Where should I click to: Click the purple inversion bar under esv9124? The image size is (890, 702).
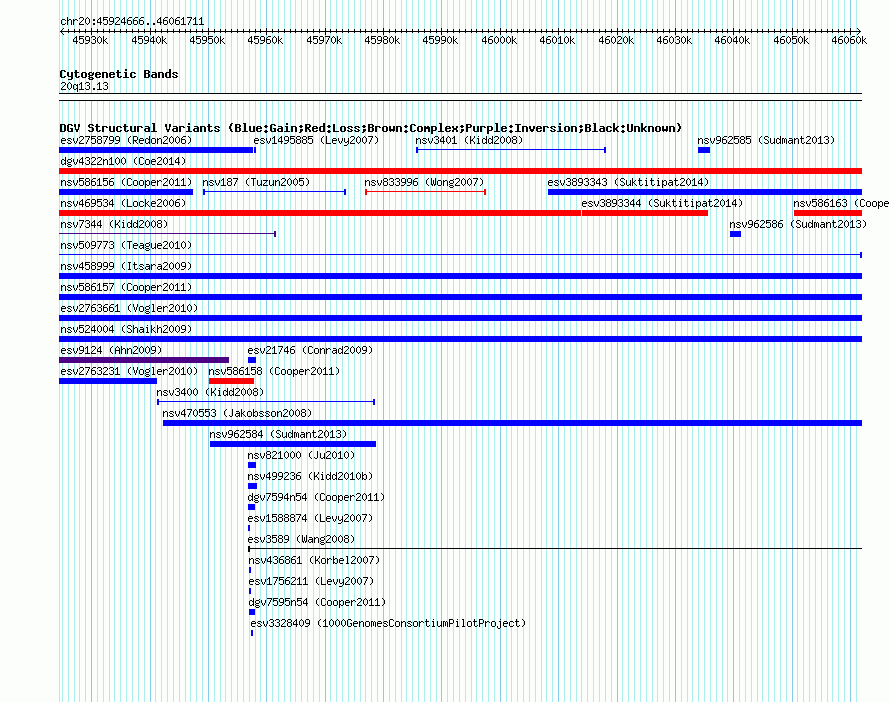tap(144, 360)
